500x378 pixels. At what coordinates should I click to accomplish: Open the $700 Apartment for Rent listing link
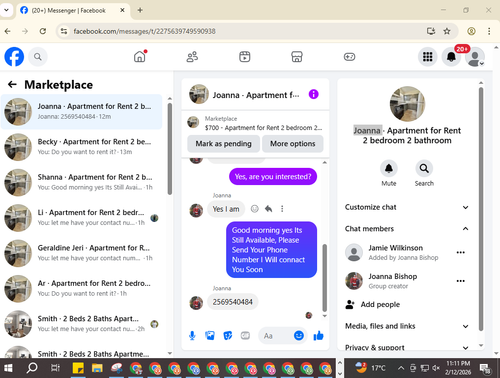[255, 123]
